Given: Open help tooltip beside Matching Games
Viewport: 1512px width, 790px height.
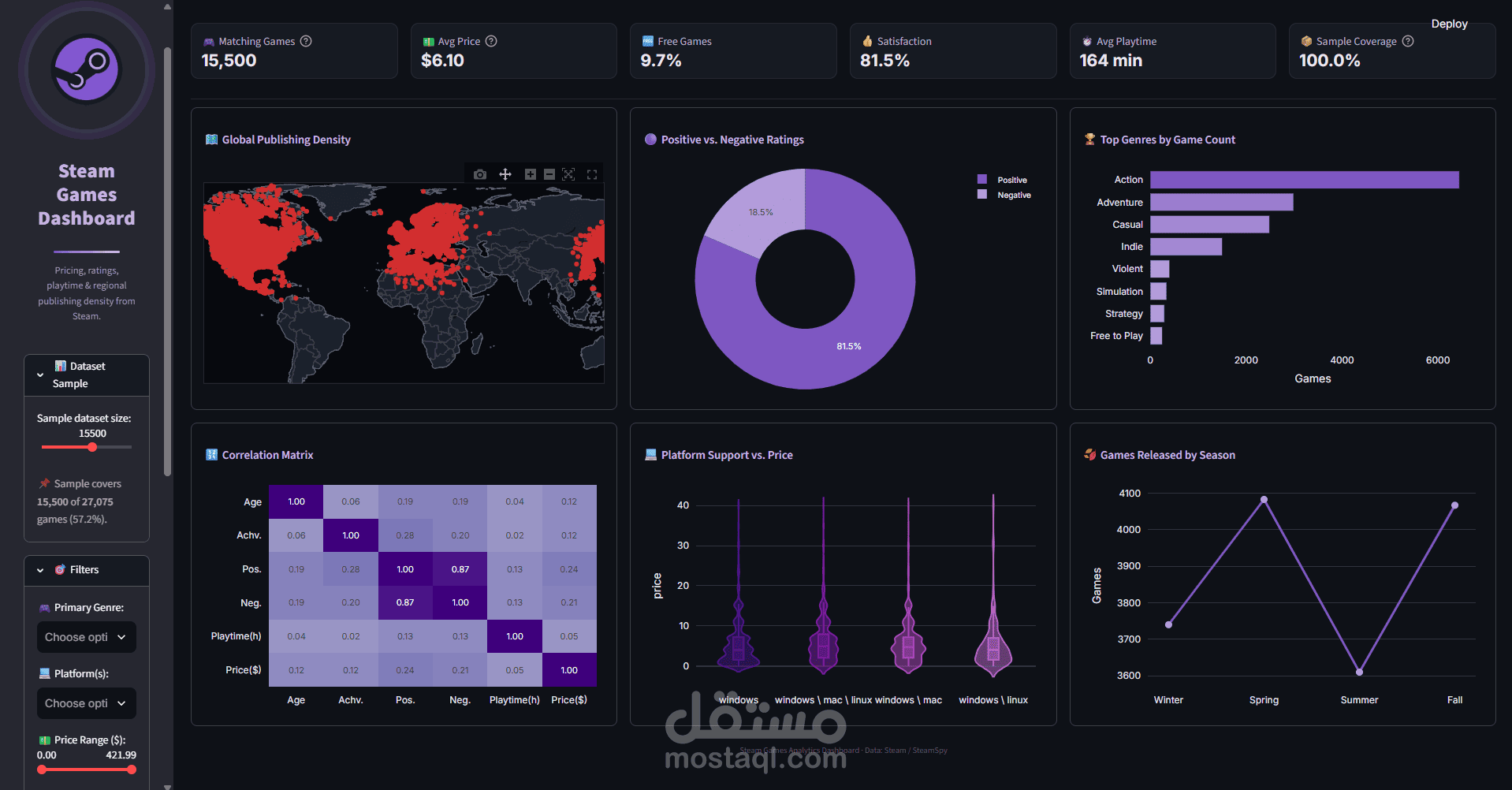Looking at the screenshot, I should coord(307,41).
